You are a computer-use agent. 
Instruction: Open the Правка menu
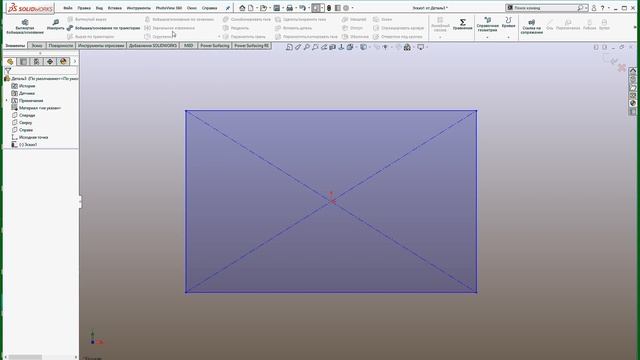(x=84, y=8)
